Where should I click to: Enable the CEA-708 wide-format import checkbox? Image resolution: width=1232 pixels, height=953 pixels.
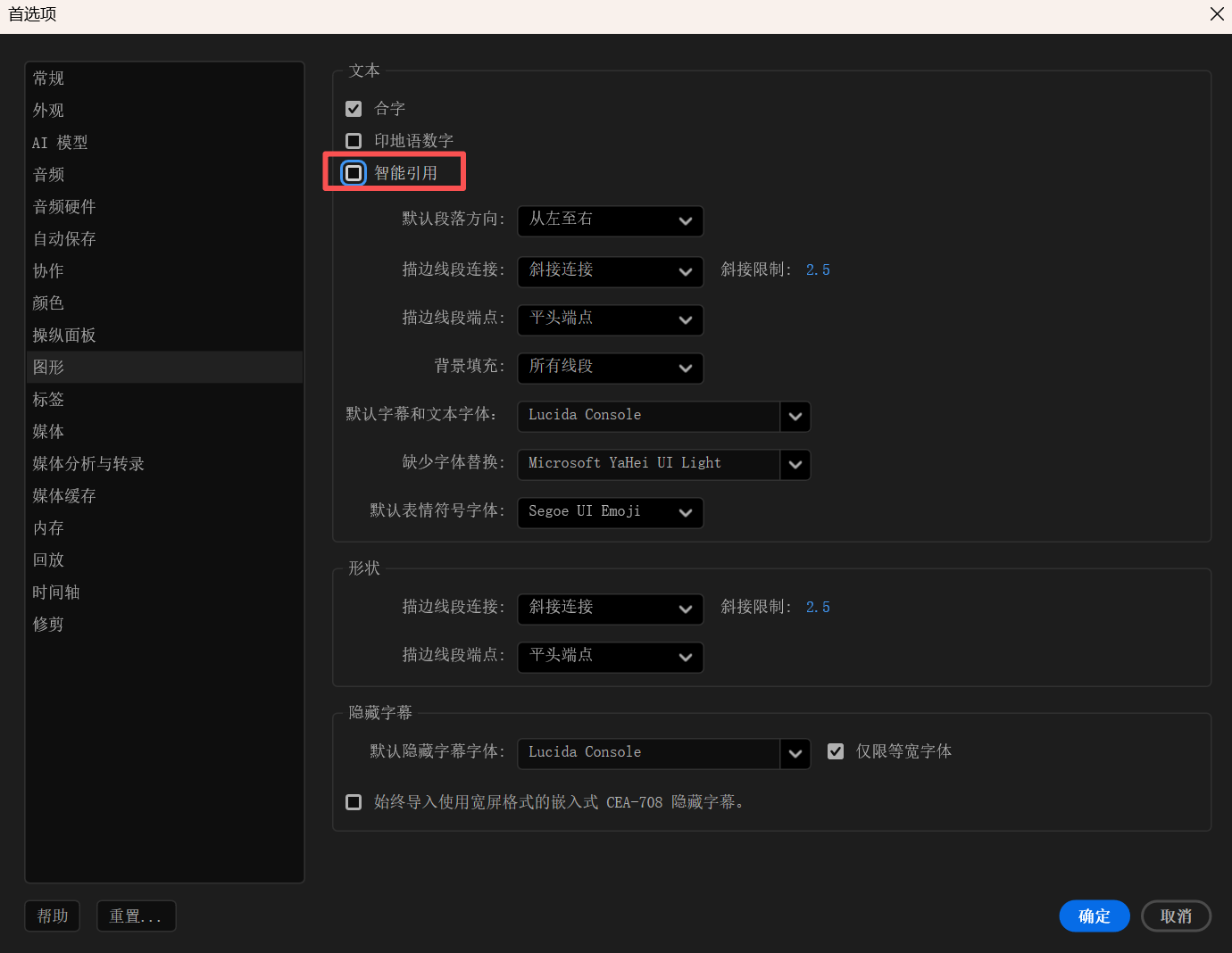[x=354, y=802]
